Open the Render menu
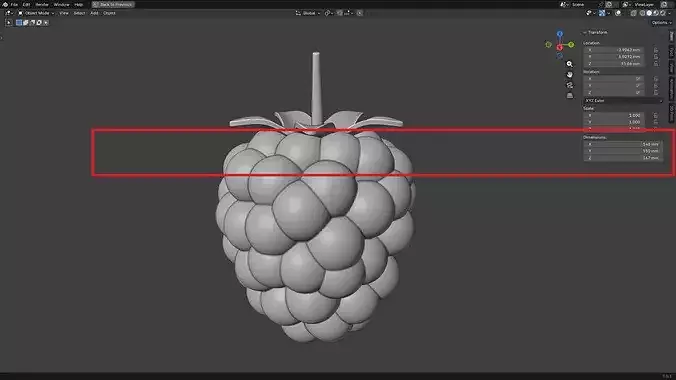 point(42,4)
